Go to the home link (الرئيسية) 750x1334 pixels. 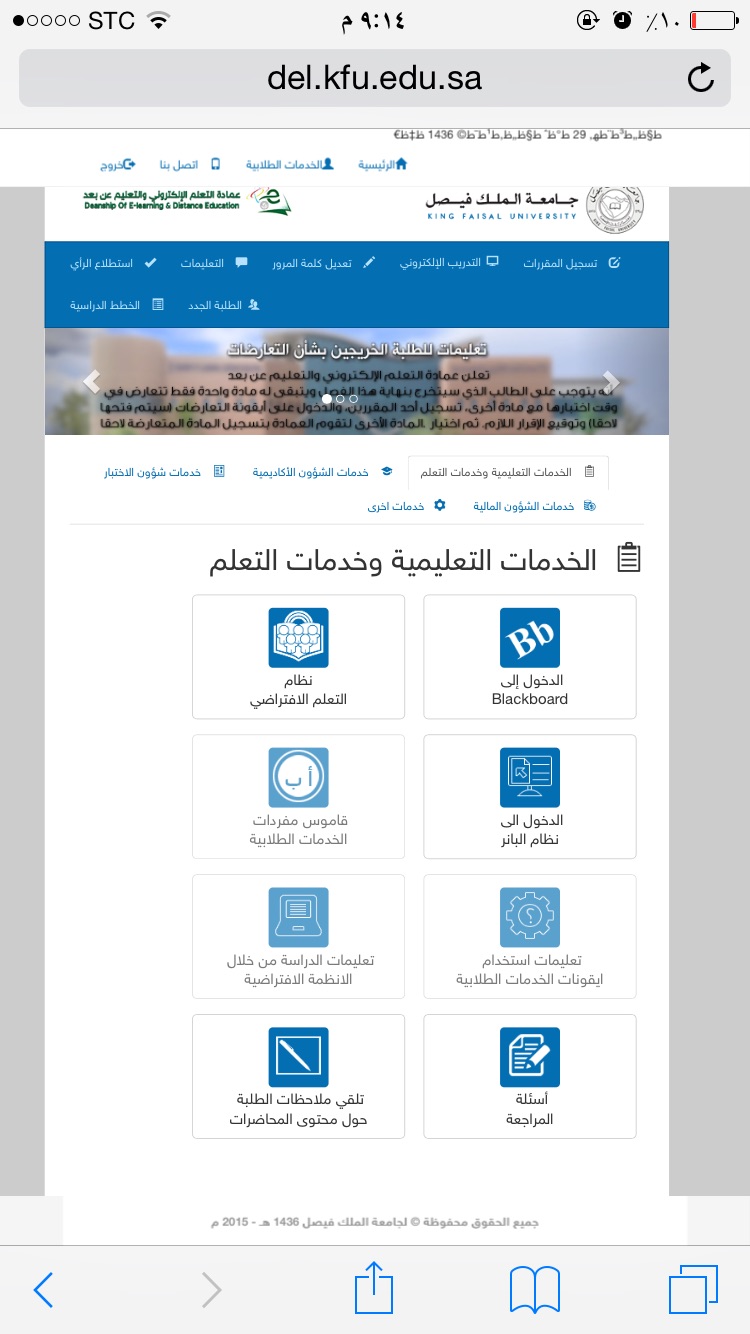coord(383,164)
